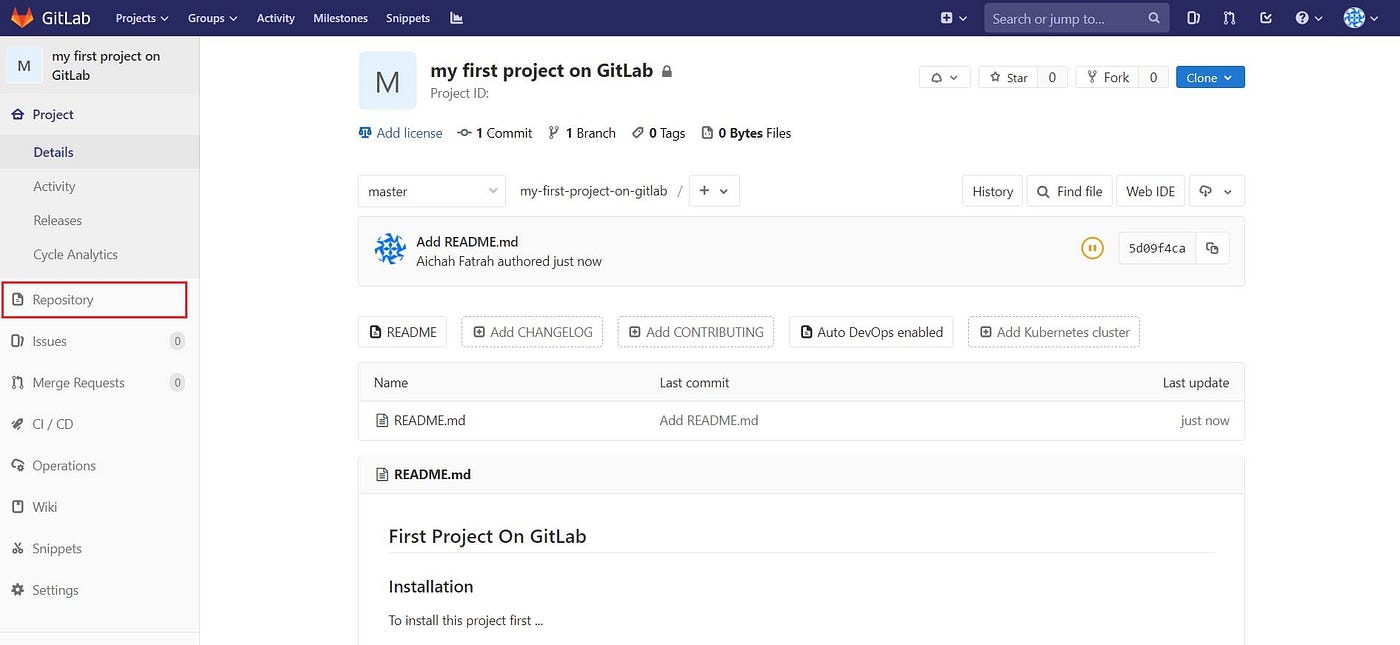The width and height of the screenshot is (1400, 645).
Task: Open the plus add-file dropdown
Action: tap(714, 191)
